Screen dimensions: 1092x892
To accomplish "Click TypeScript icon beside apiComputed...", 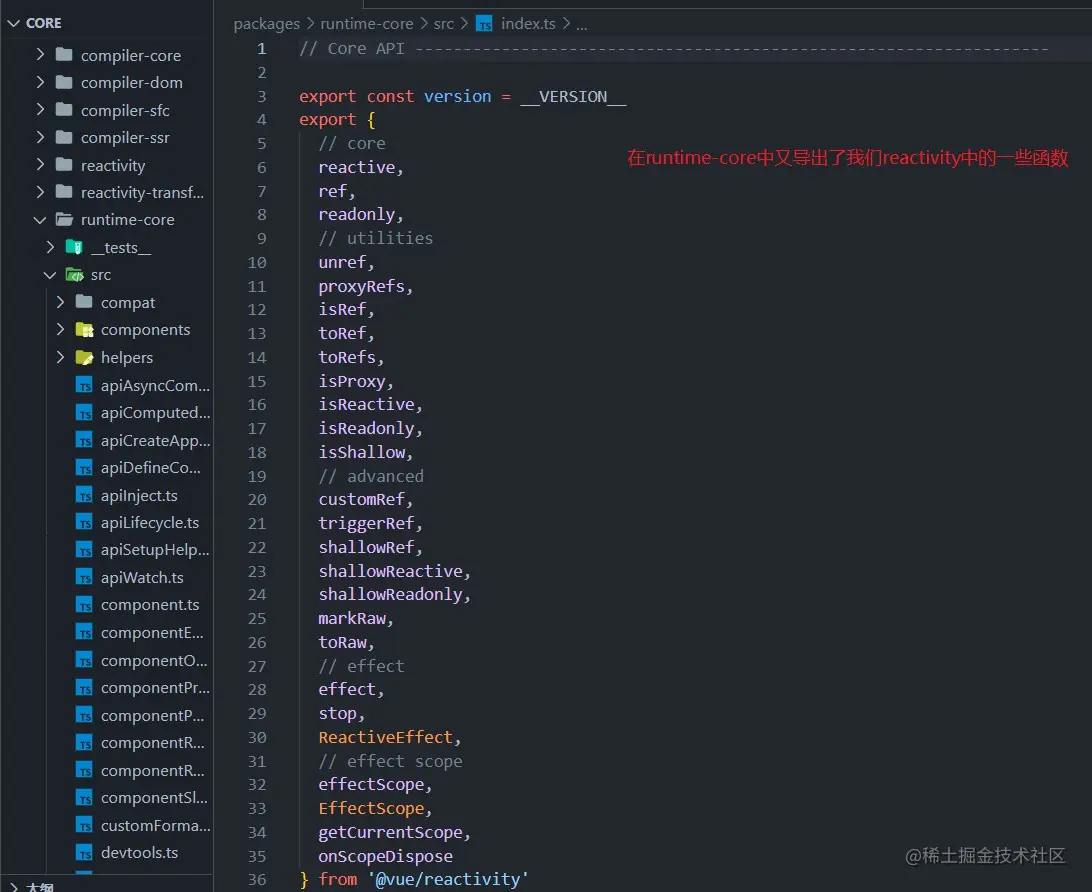I will 84,413.
